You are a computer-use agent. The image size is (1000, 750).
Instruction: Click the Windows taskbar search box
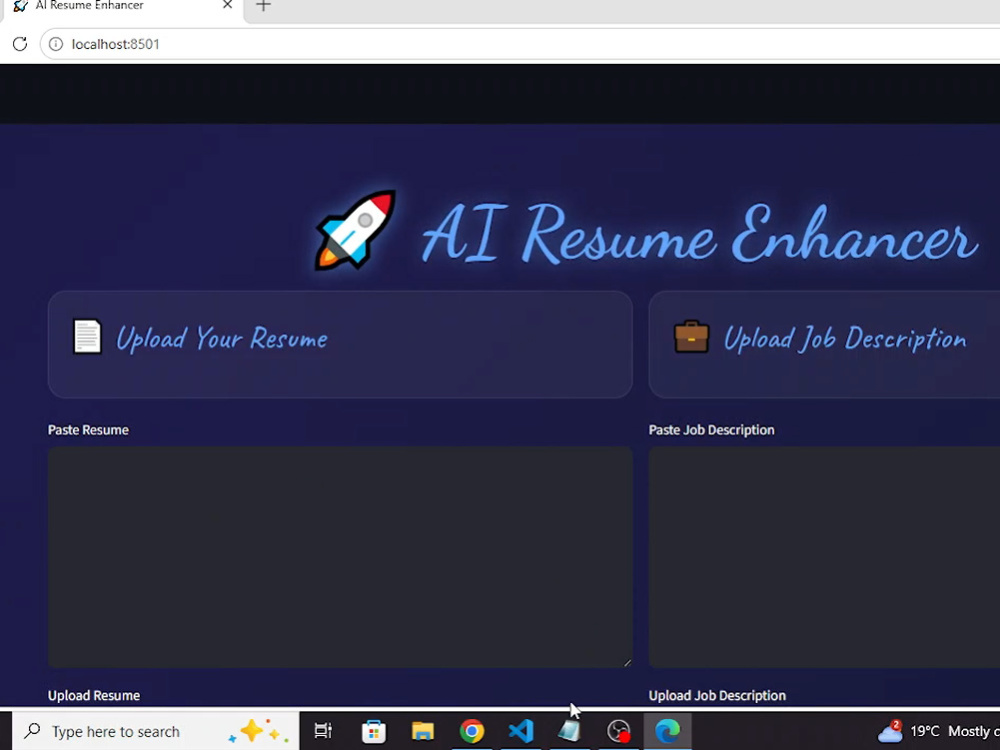tap(155, 731)
